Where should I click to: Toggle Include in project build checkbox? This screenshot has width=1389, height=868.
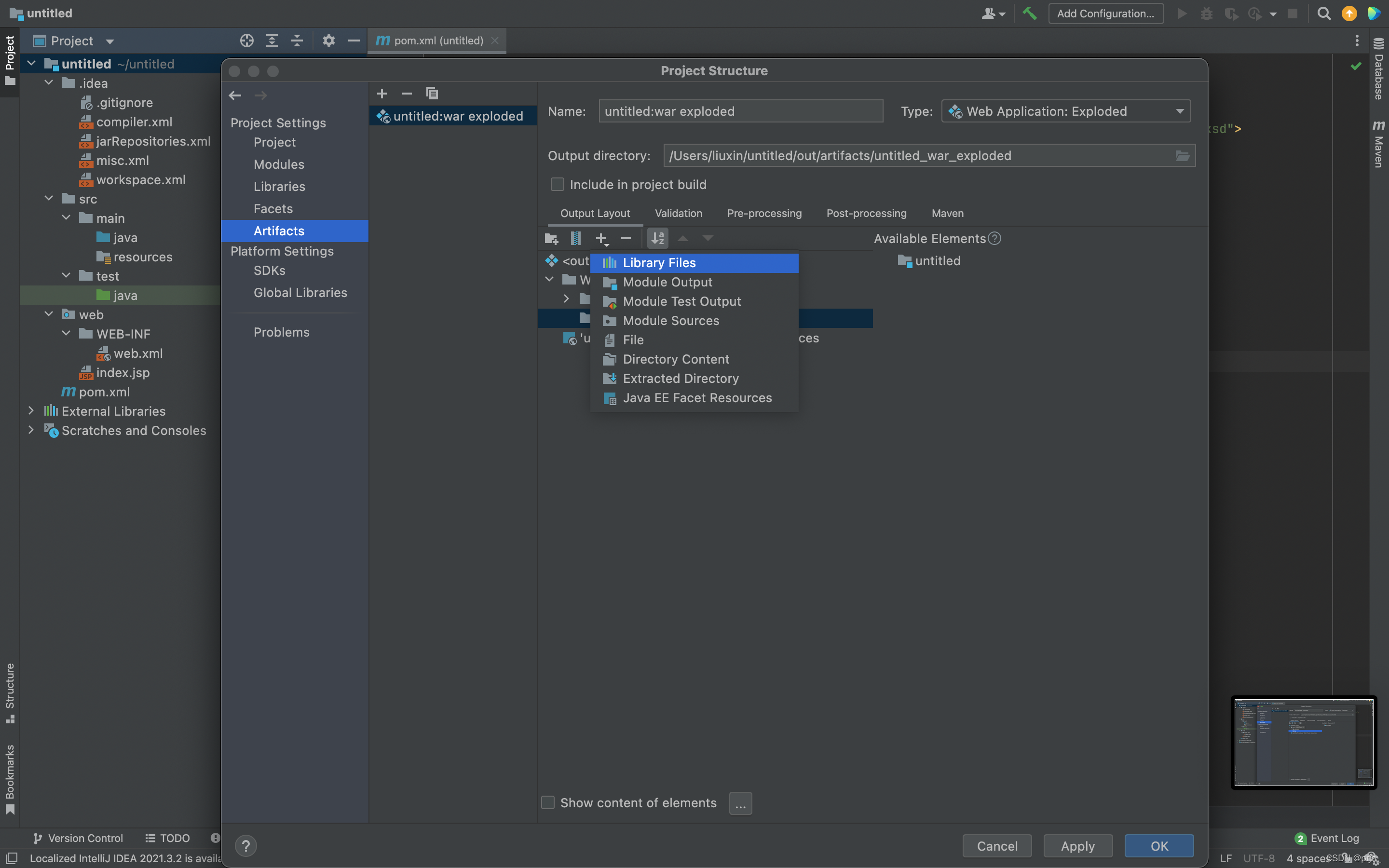[556, 184]
